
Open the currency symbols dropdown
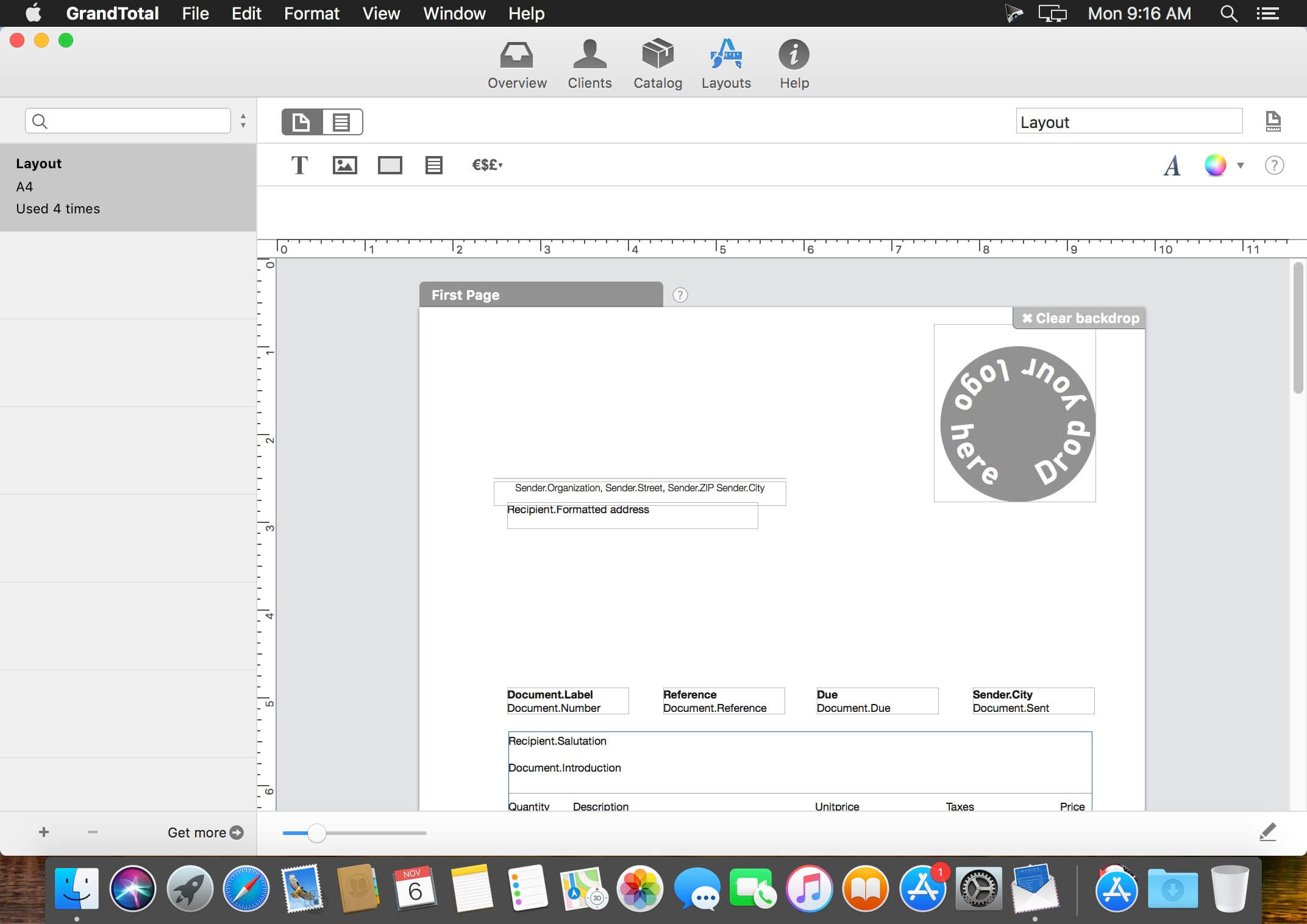pos(487,165)
